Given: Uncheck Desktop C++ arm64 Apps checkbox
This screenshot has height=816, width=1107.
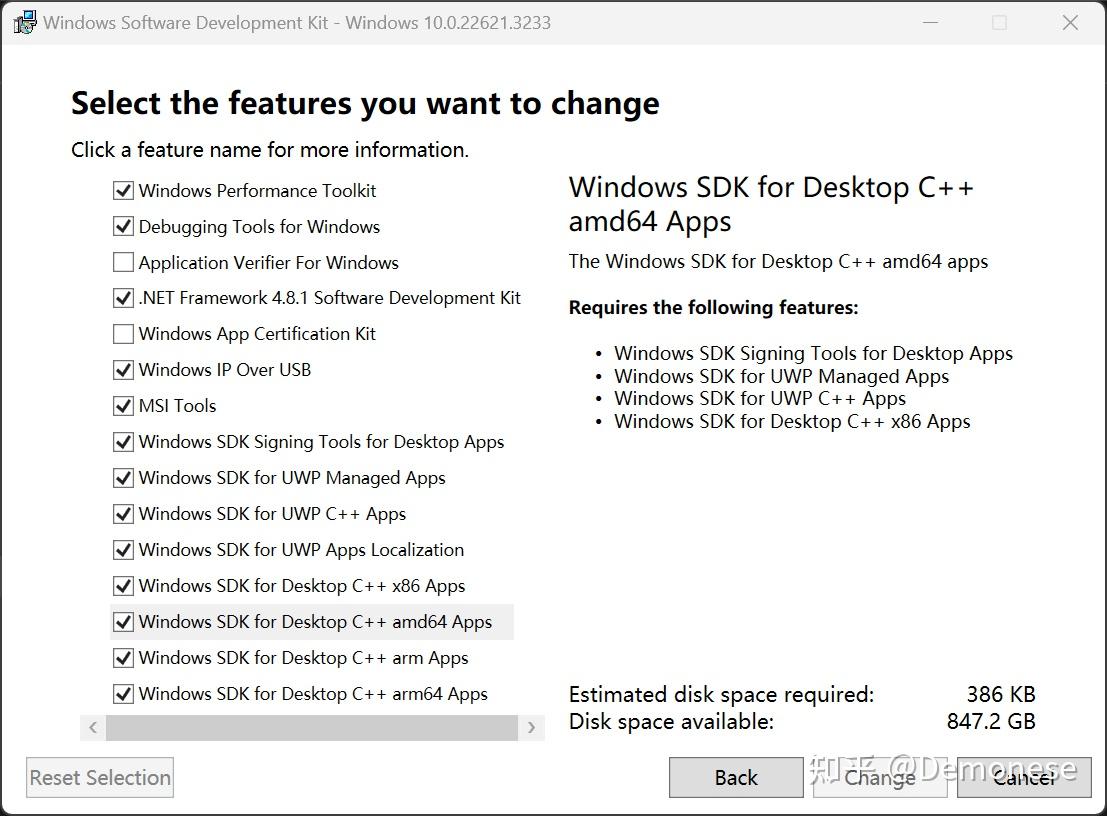Looking at the screenshot, I should [x=123, y=694].
